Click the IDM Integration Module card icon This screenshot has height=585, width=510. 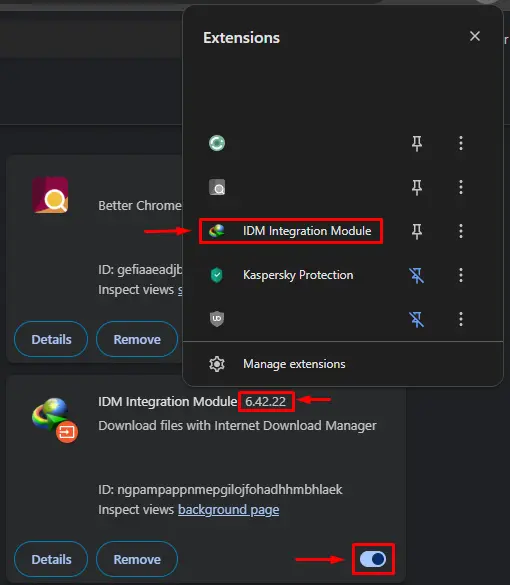[x=54, y=420]
